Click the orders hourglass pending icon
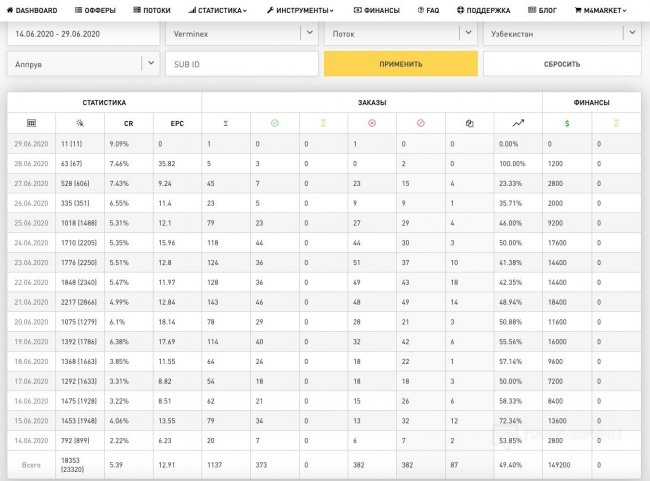This screenshot has height=481, width=650. click(323, 123)
